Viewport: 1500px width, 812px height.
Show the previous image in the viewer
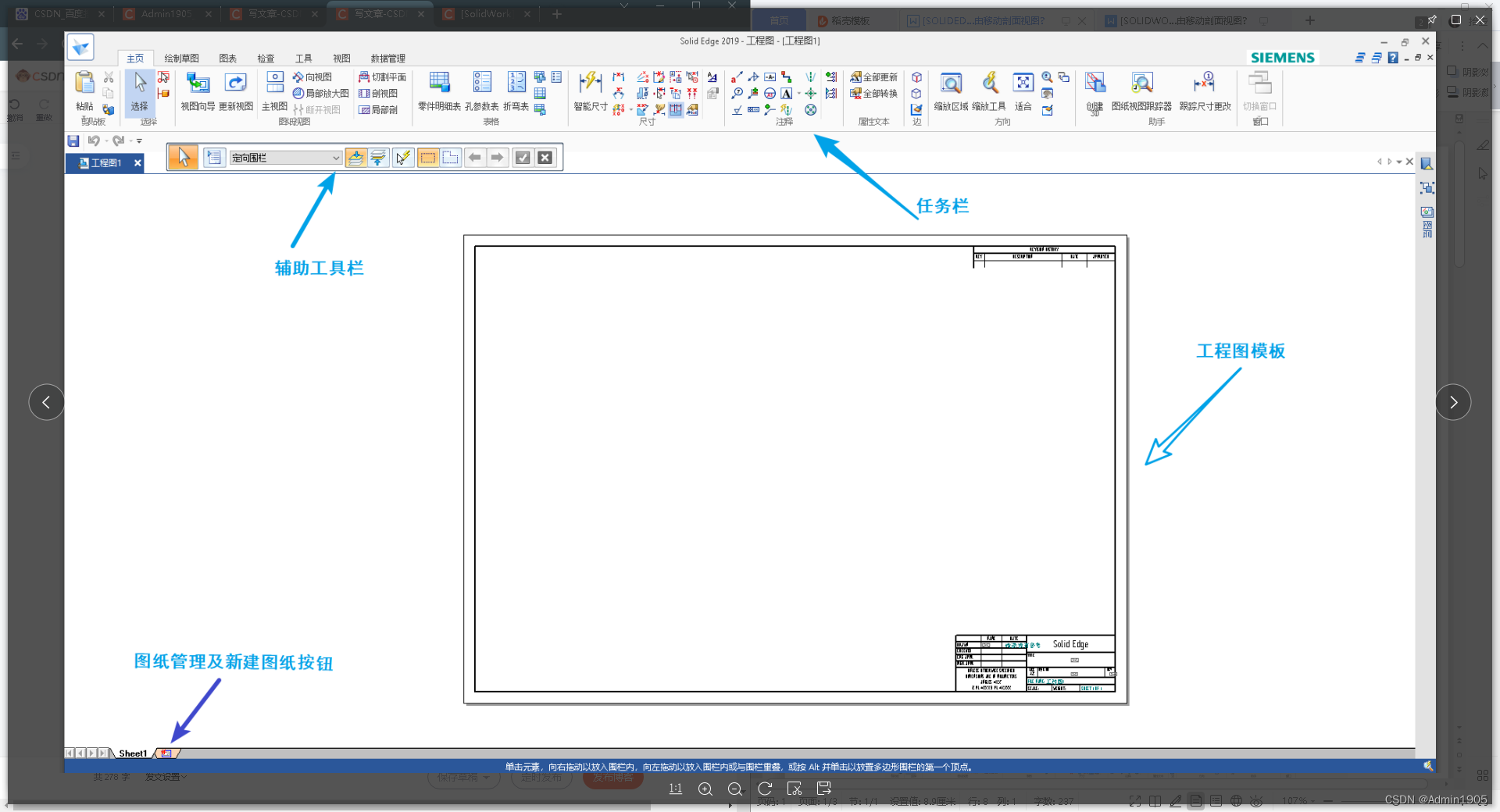pyautogui.click(x=47, y=402)
